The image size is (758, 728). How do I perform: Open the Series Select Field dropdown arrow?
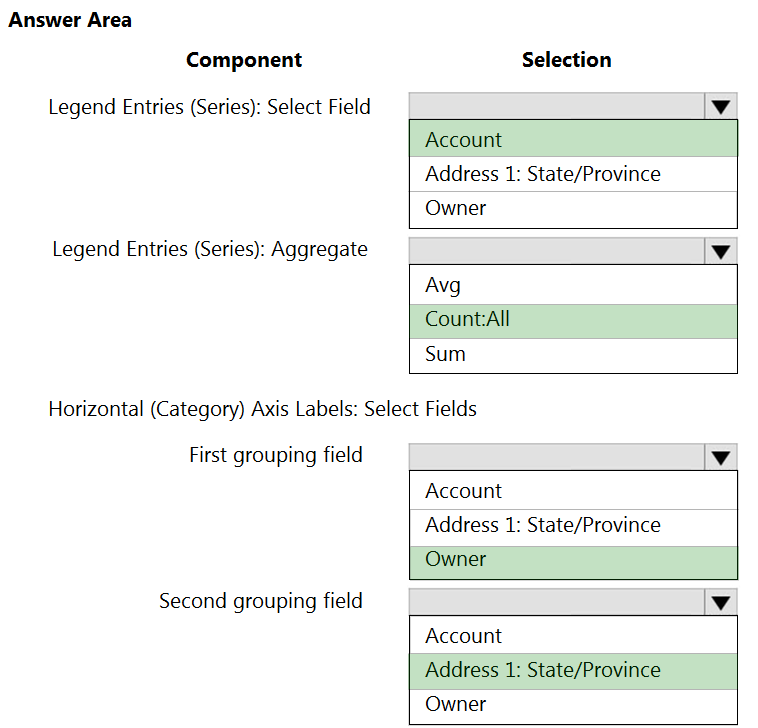(x=720, y=107)
